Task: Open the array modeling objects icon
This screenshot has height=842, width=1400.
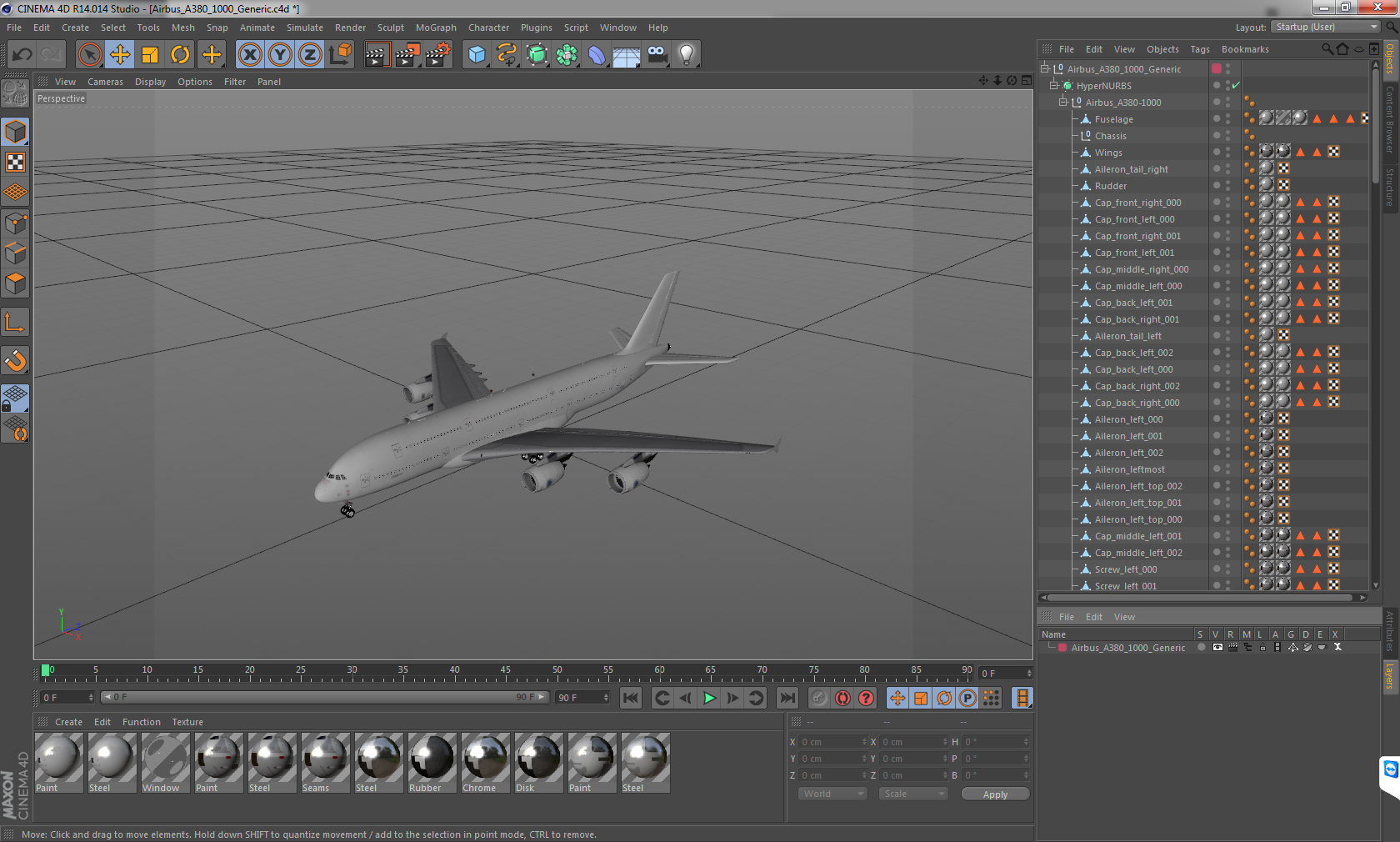Action: [x=567, y=55]
